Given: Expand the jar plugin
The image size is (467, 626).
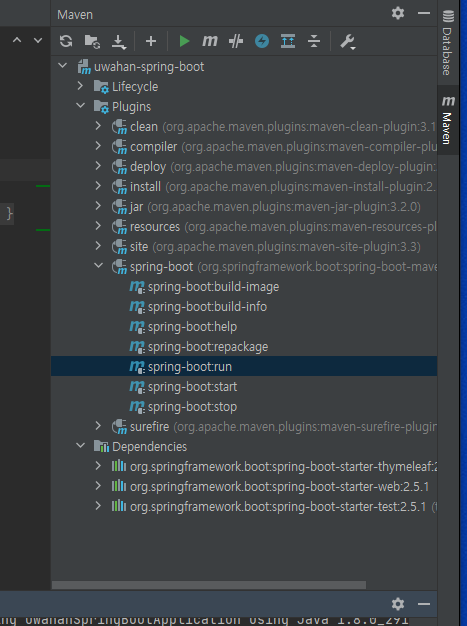Looking at the screenshot, I should tap(98, 206).
